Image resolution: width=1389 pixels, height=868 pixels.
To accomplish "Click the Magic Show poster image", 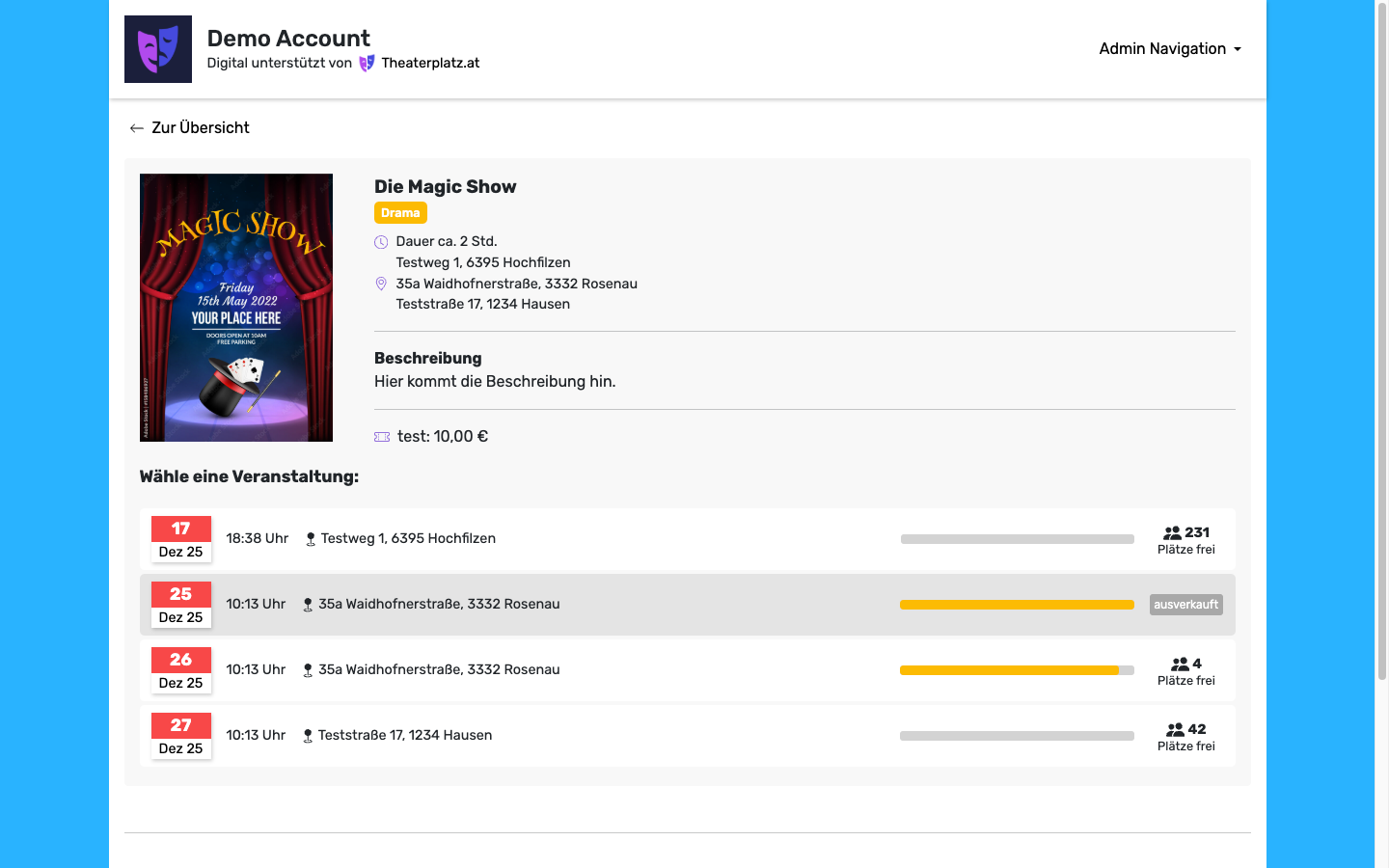I will (x=236, y=308).
